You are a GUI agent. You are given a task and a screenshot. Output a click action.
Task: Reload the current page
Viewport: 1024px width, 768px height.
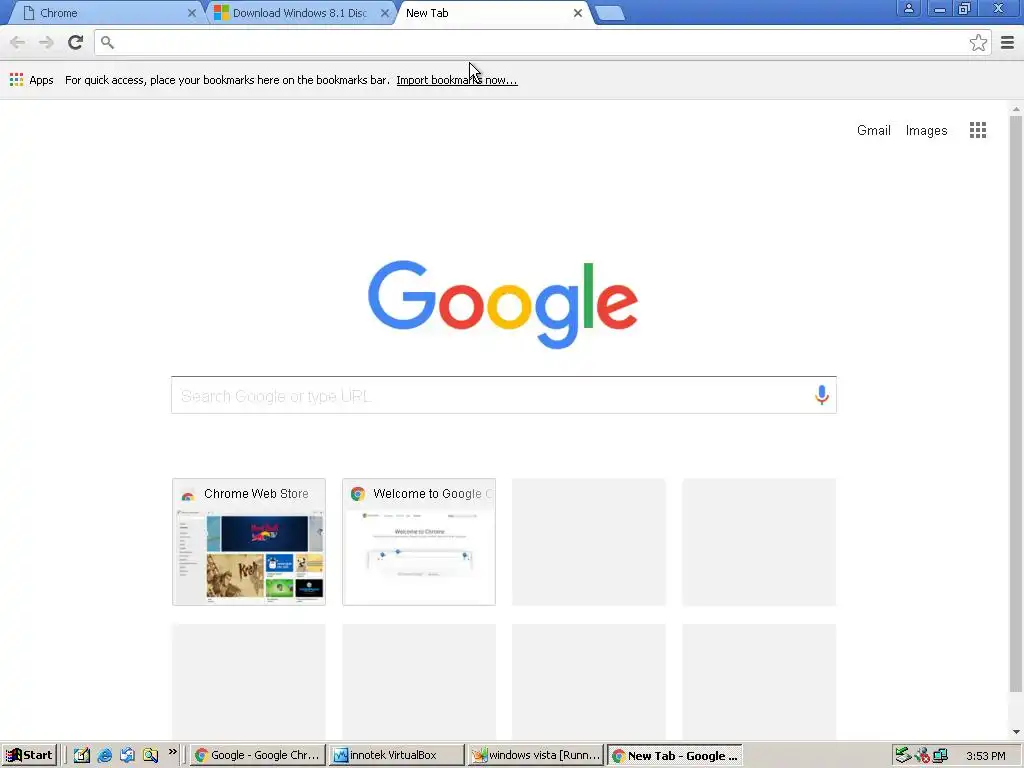pos(76,42)
